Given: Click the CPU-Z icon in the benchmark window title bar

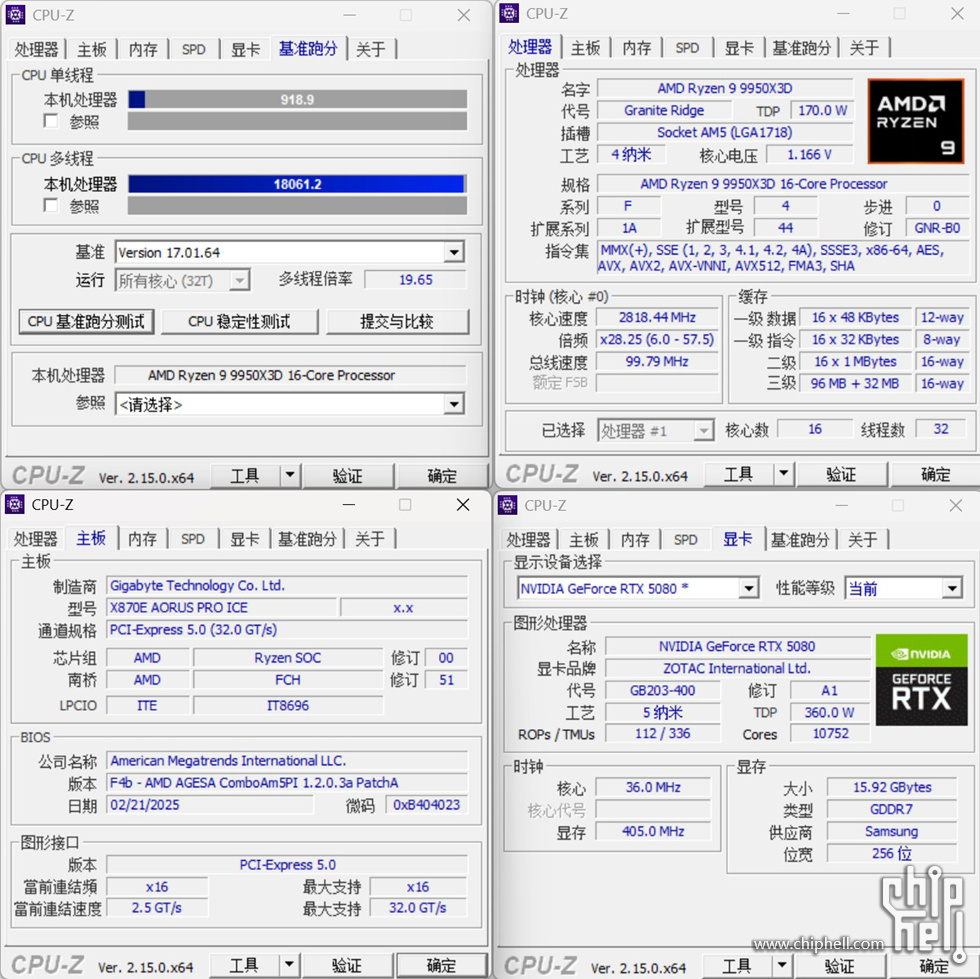Looking at the screenshot, I should tap(15, 14).
